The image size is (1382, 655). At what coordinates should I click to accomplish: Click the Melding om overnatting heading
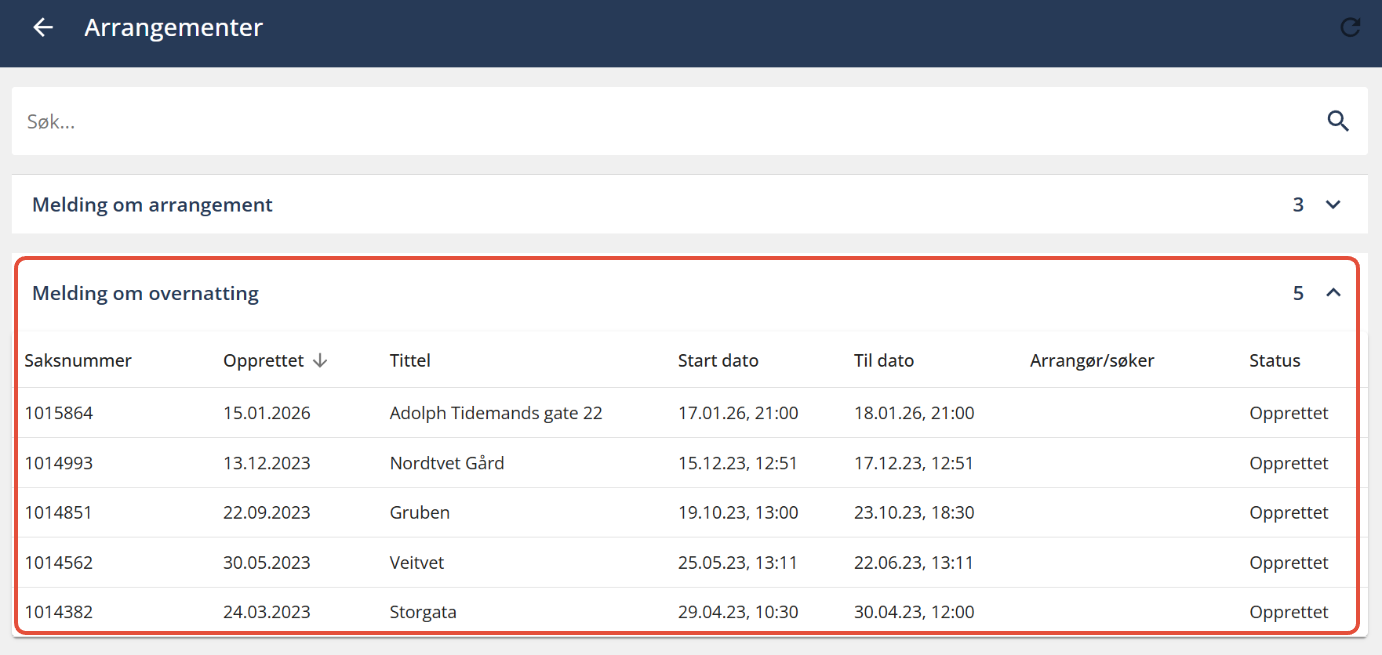click(x=145, y=293)
